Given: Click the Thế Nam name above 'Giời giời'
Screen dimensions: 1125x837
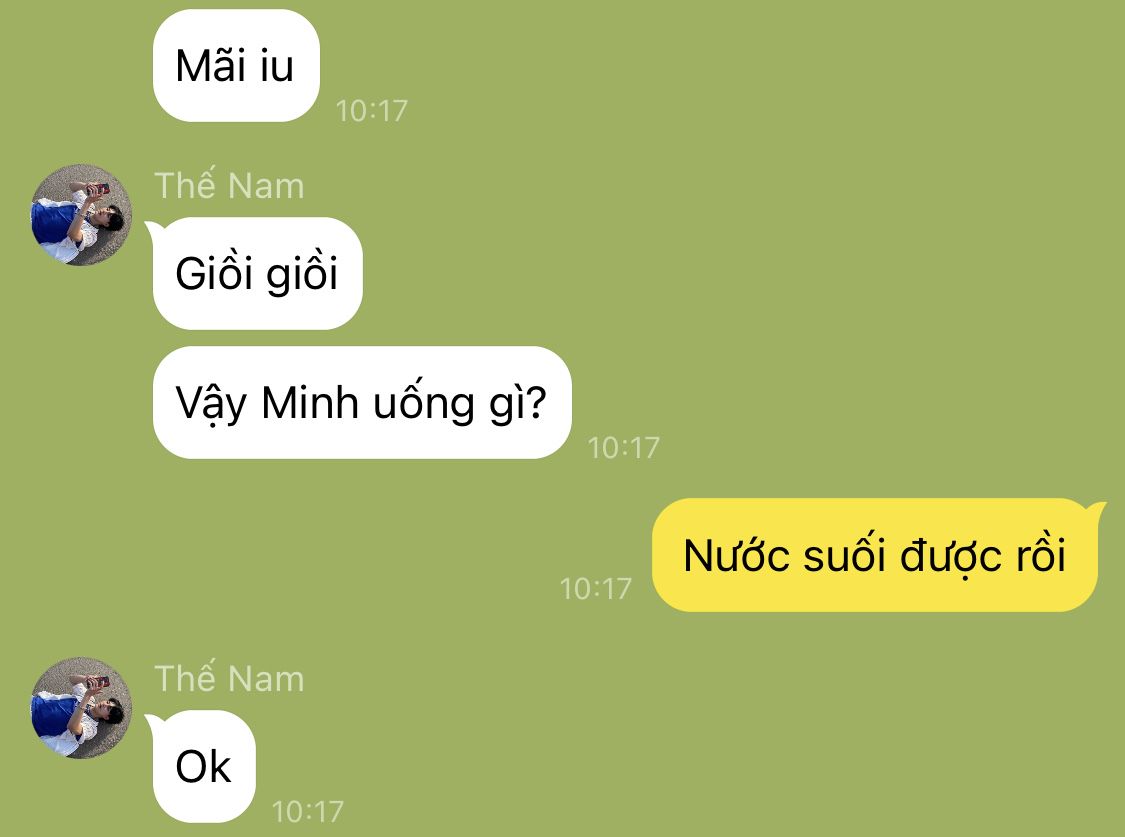Looking at the screenshot, I should 230,186.
